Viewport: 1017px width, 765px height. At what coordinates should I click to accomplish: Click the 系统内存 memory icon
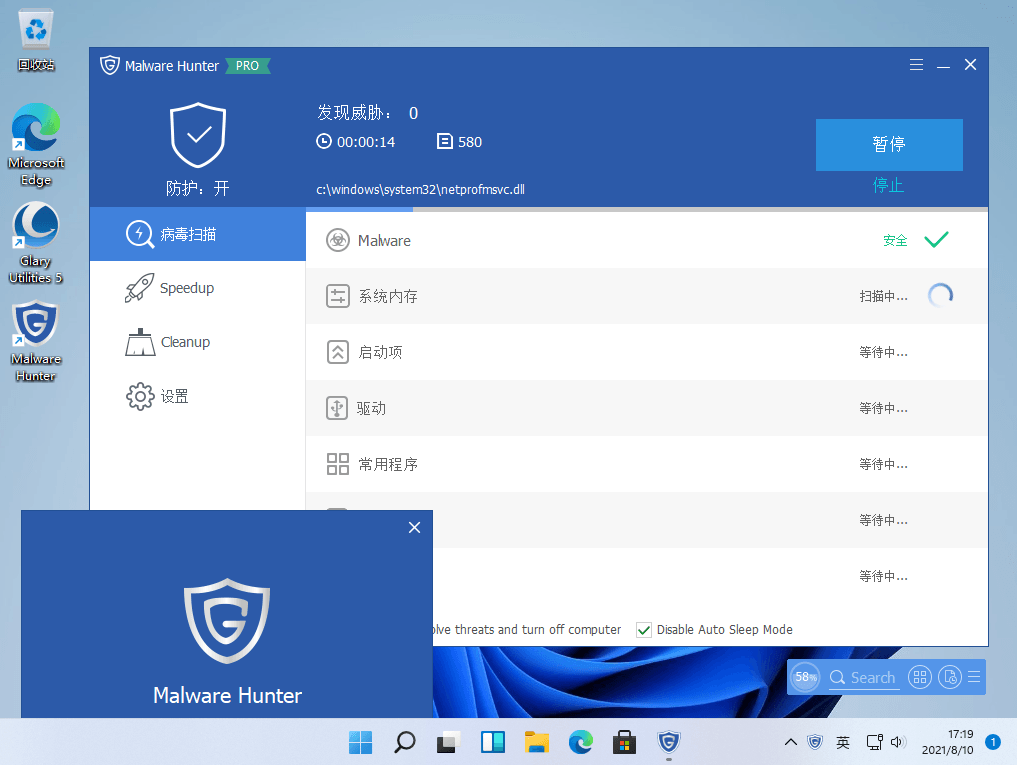(x=338, y=297)
